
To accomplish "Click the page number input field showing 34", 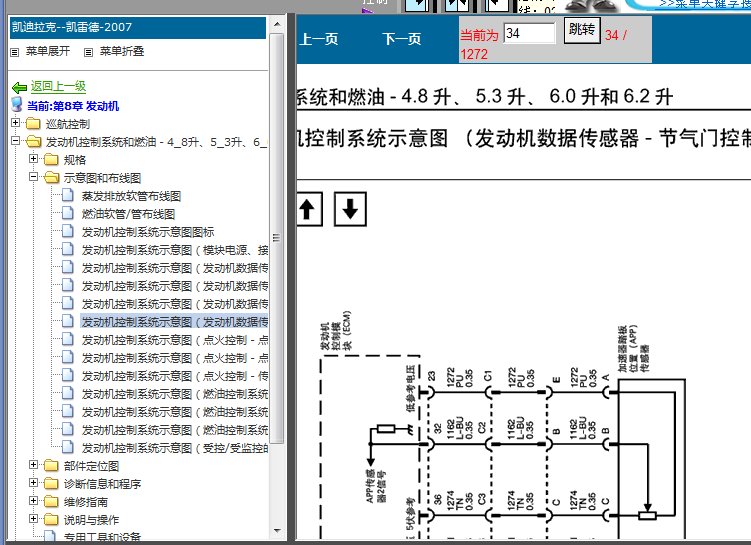I will (529, 33).
